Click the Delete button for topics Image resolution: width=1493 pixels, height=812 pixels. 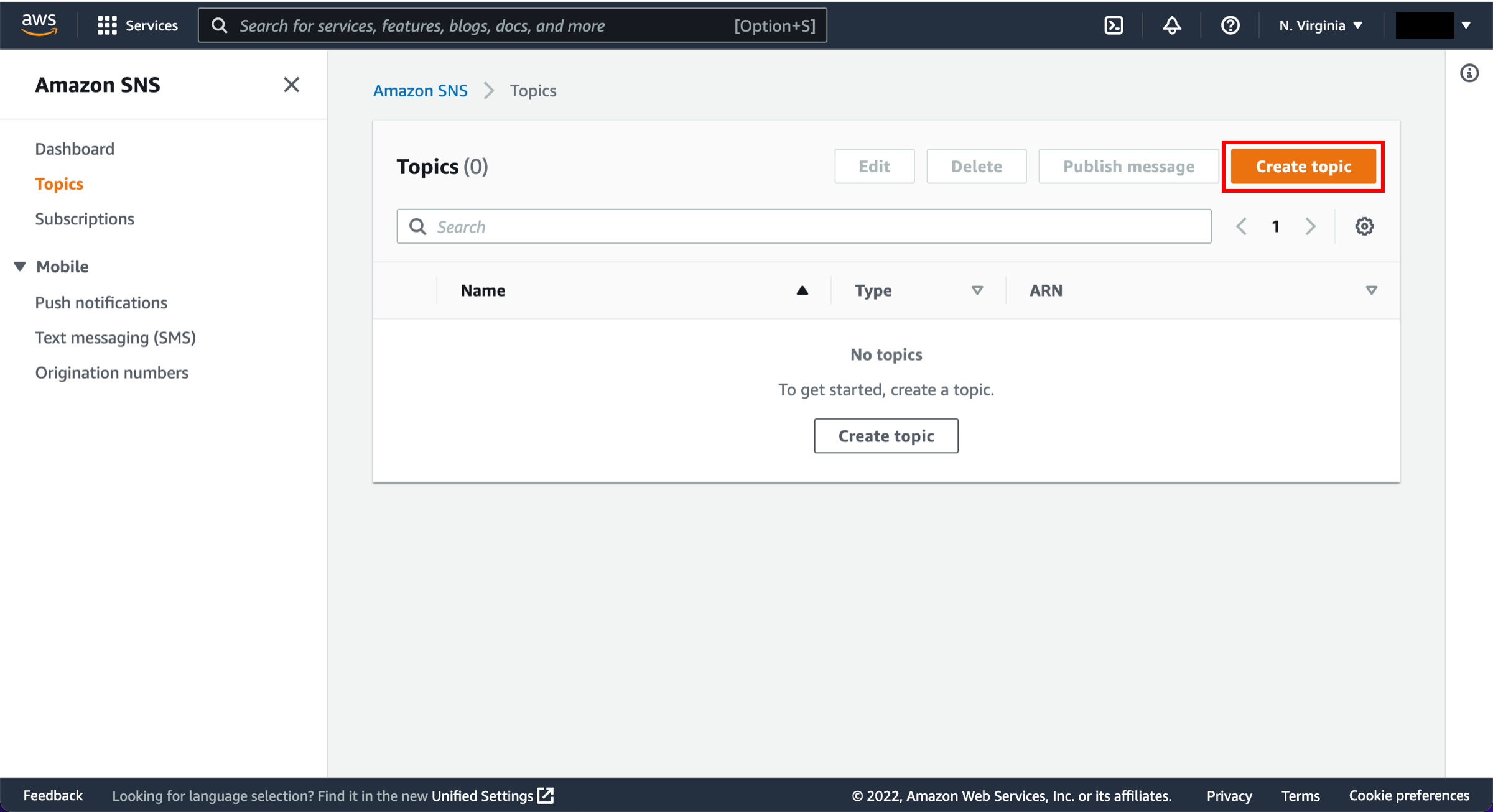(975, 166)
